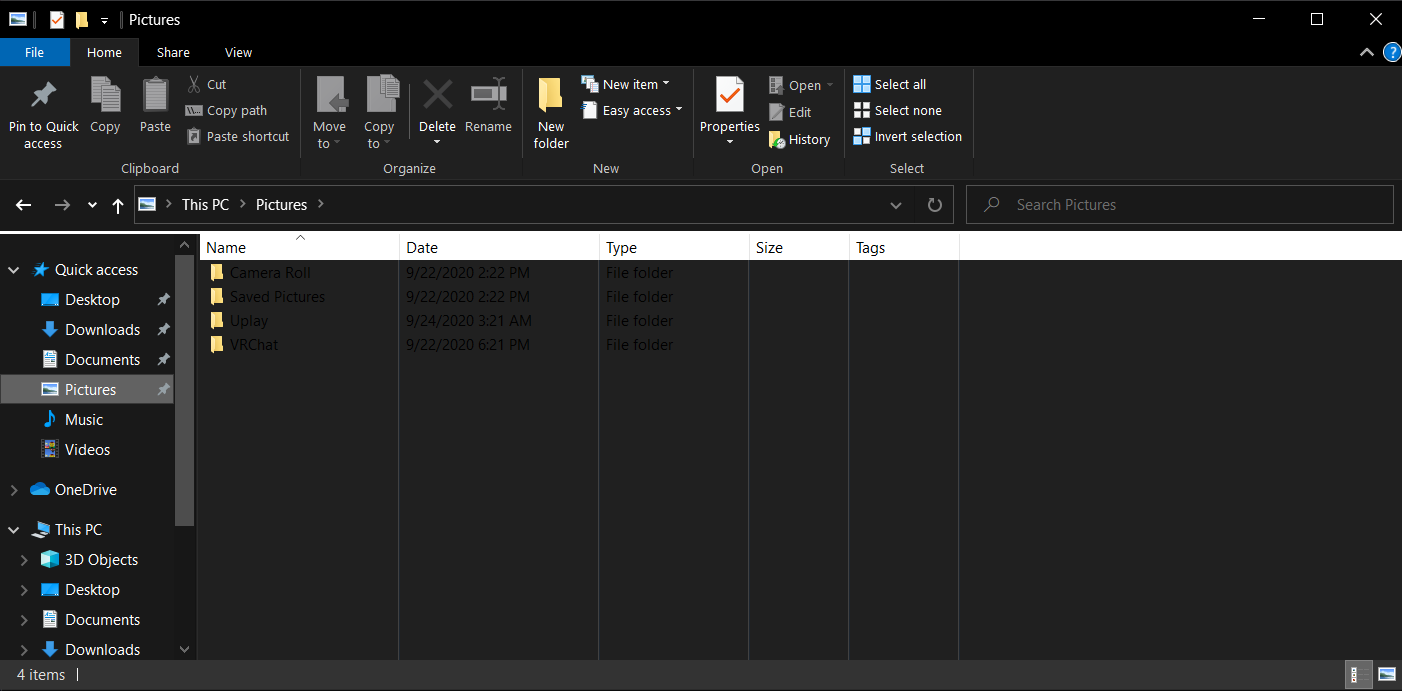Screen dimensions: 1402x691
Task: Sort by the Name column header
Action: 299,248
